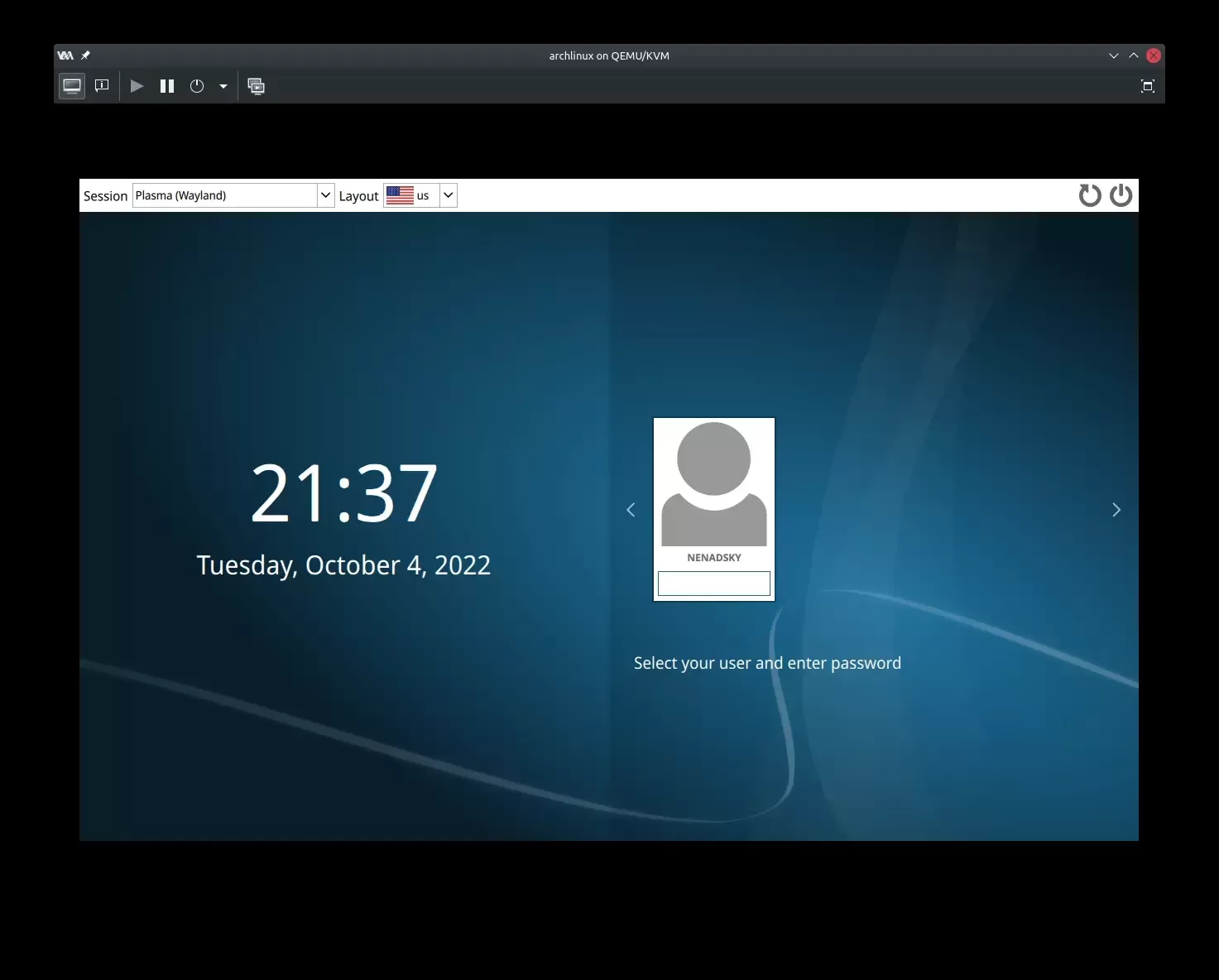Click the login screen power off icon

[1121, 195]
